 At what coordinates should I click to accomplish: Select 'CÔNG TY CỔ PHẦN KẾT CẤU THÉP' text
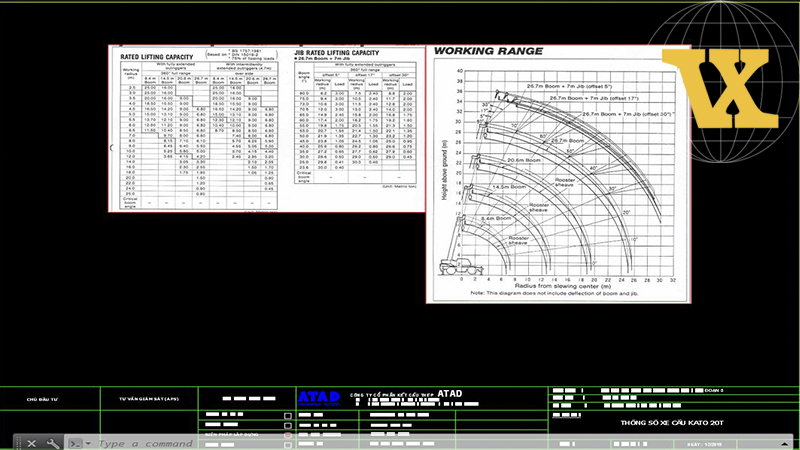(392, 395)
